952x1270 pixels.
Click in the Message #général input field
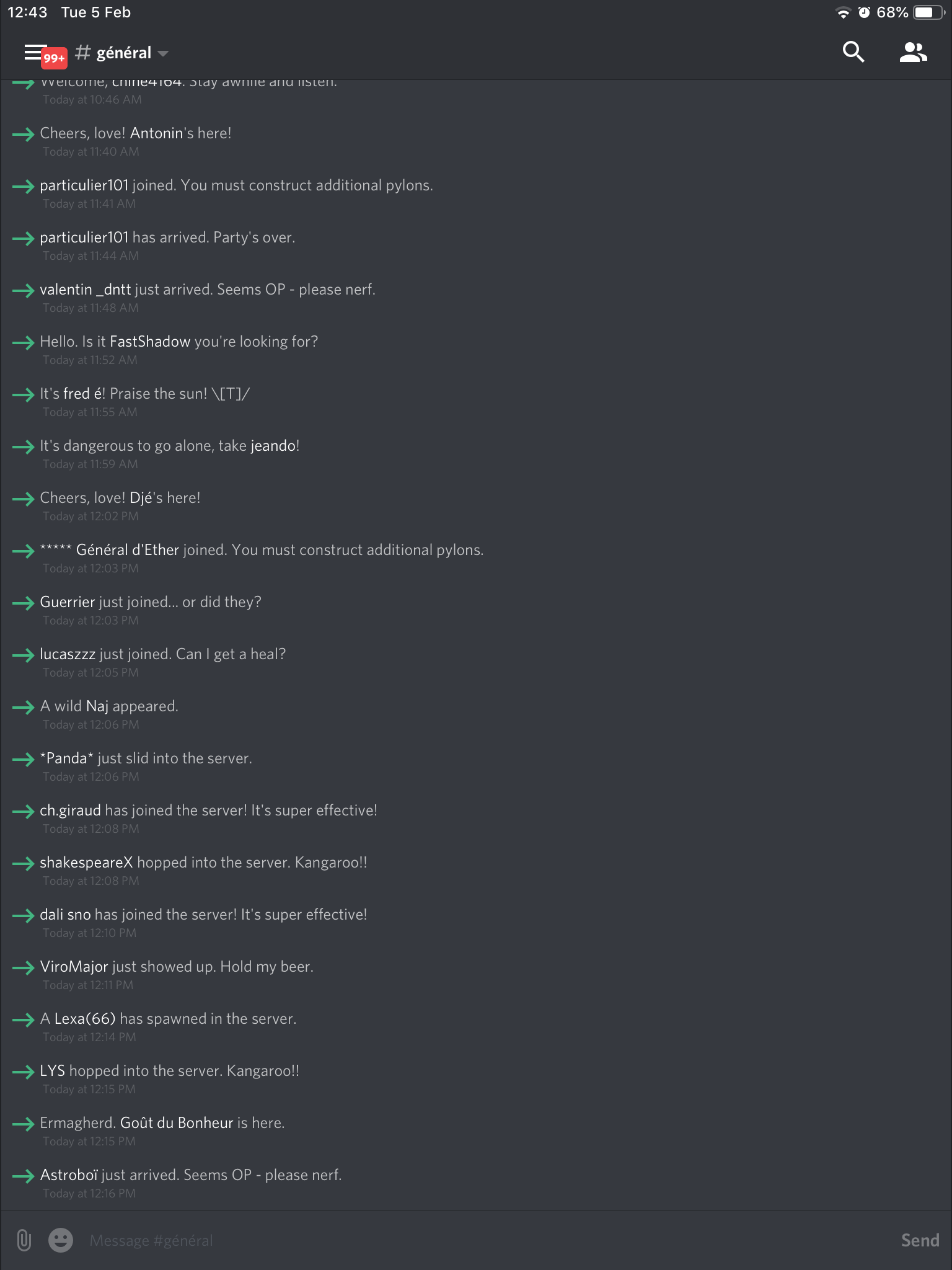pos(483,1240)
